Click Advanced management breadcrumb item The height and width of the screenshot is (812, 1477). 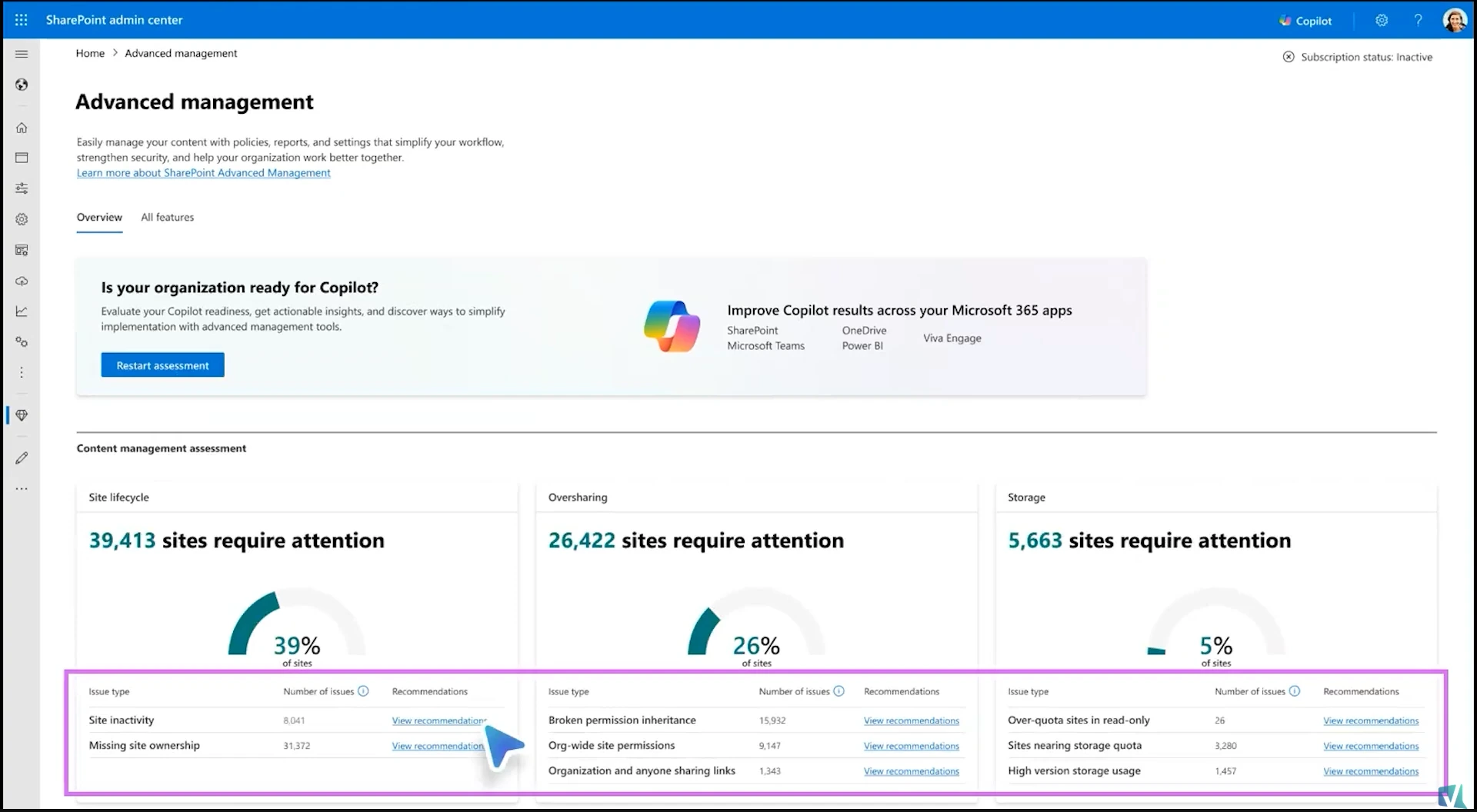pos(181,53)
